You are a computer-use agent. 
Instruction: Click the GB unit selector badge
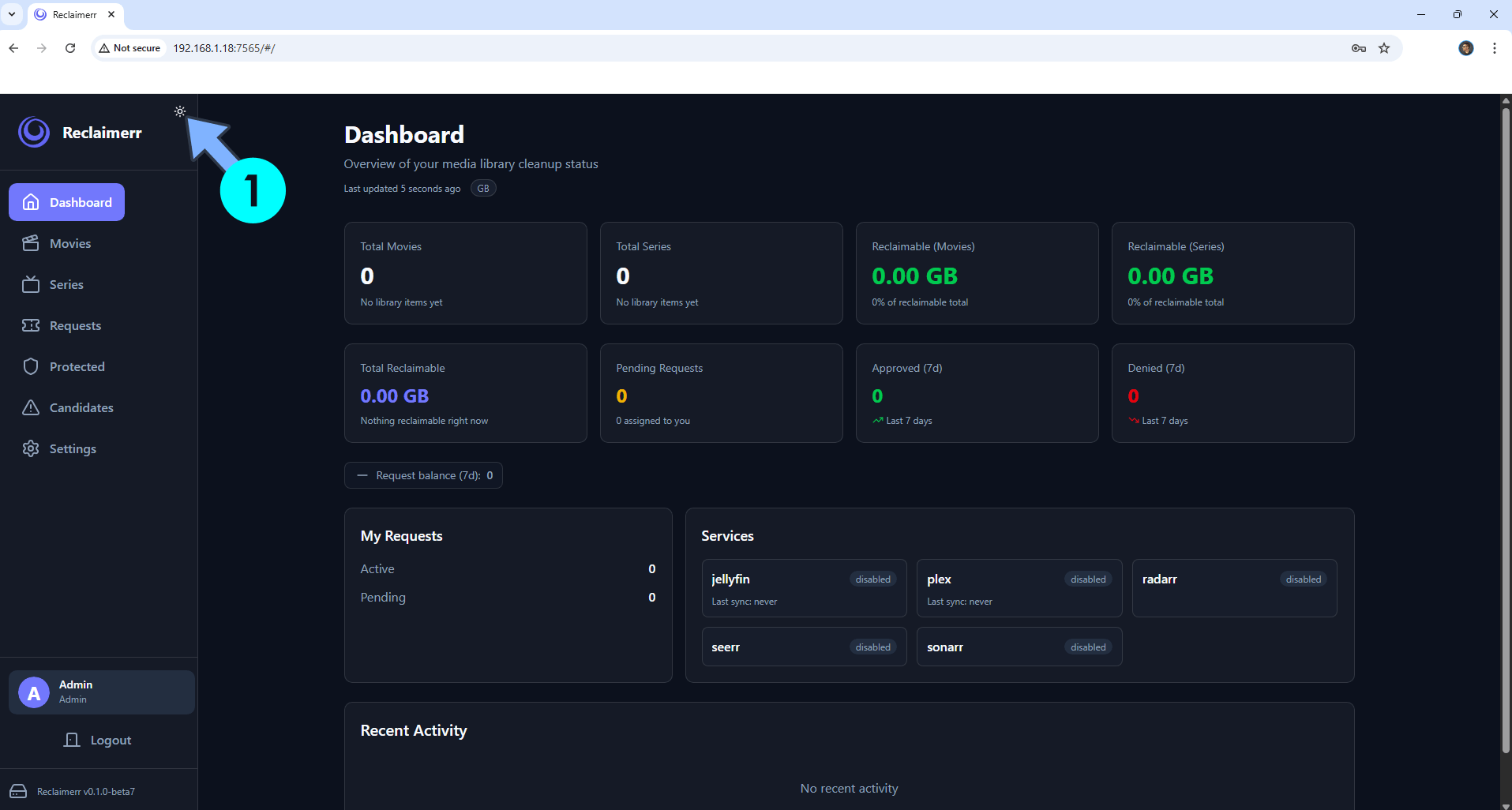(483, 188)
